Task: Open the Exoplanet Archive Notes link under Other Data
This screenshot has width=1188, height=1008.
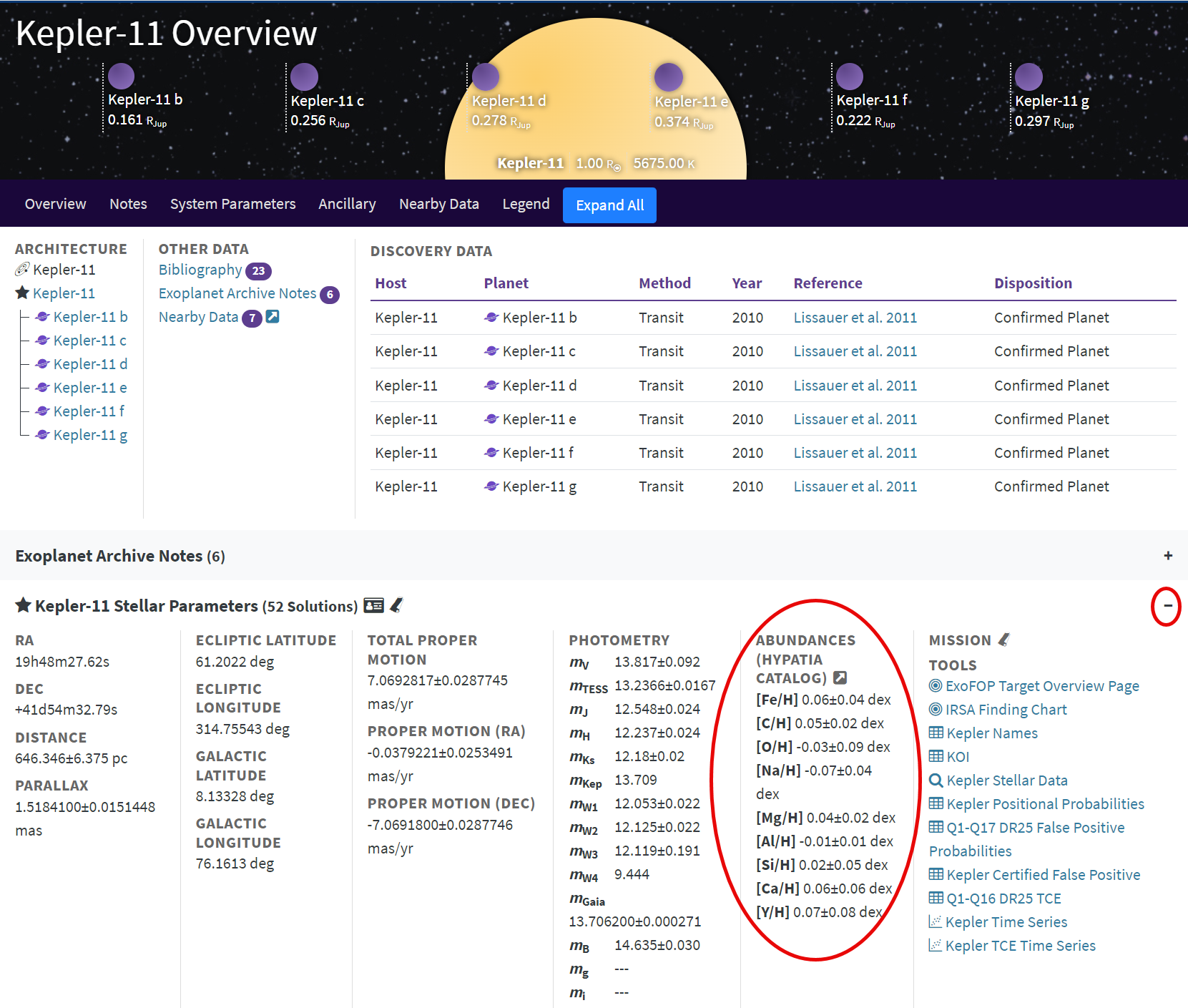Action: click(237, 293)
